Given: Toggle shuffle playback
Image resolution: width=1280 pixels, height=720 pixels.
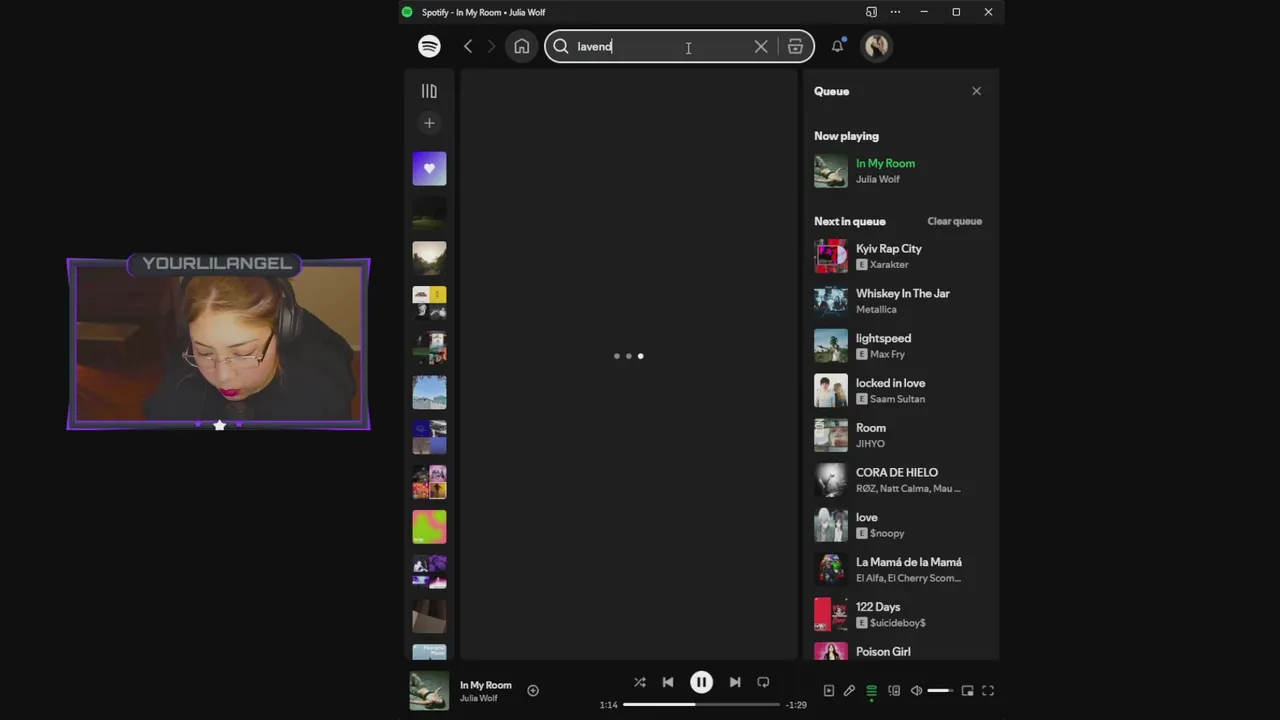Looking at the screenshot, I should pyautogui.click(x=640, y=682).
